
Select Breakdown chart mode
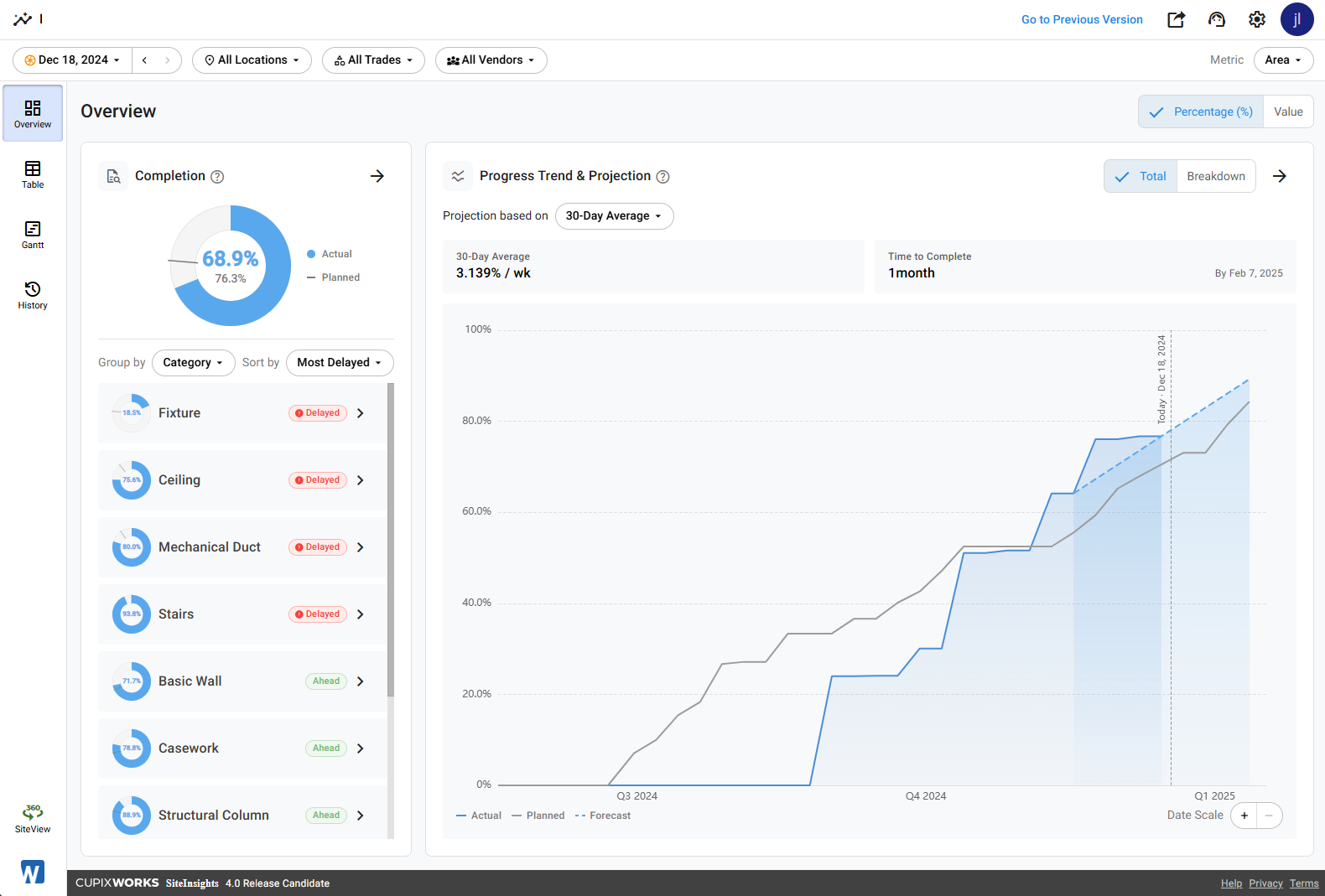pyautogui.click(x=1216, y=176)
